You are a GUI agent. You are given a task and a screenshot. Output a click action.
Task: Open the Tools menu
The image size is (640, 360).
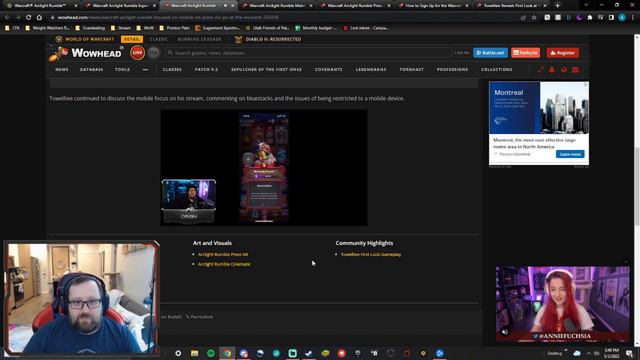[x=122, y=69]
